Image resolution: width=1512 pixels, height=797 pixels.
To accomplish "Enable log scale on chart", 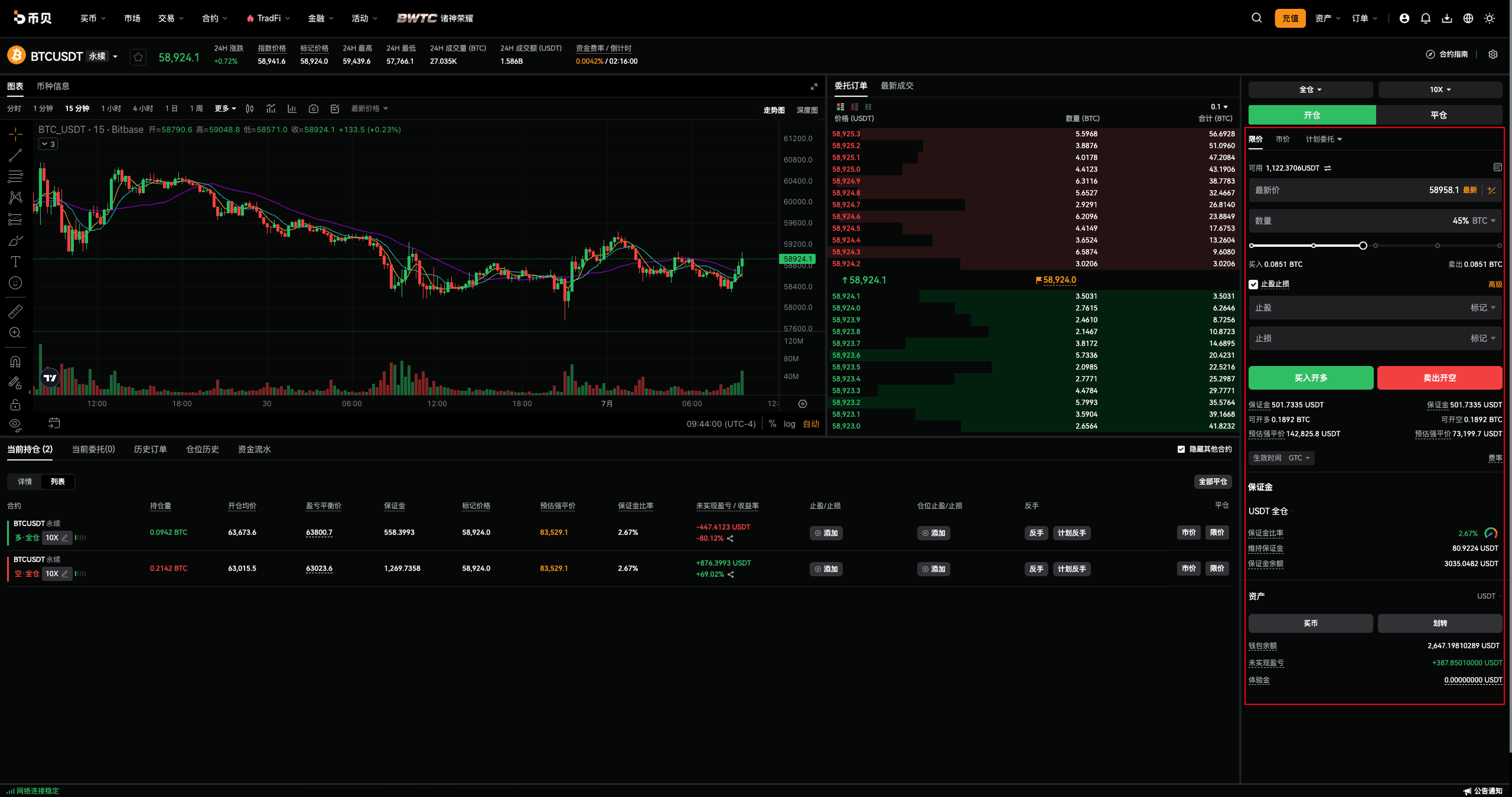I will [x=790, y=424].
